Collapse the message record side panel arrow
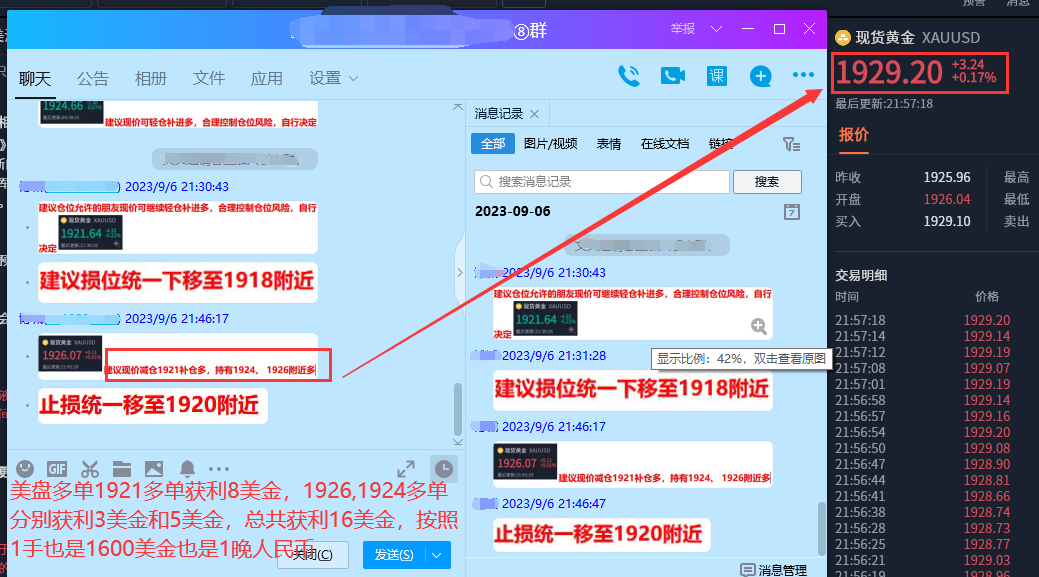Viewport: 1039px width, 577px height. (x=460, y=272)
